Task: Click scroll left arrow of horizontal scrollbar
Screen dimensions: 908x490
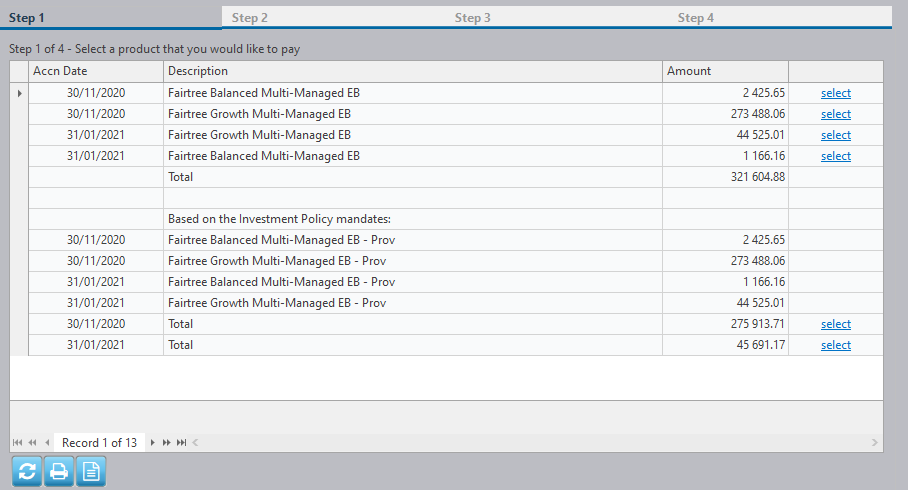Action: [x=196, y=443]
